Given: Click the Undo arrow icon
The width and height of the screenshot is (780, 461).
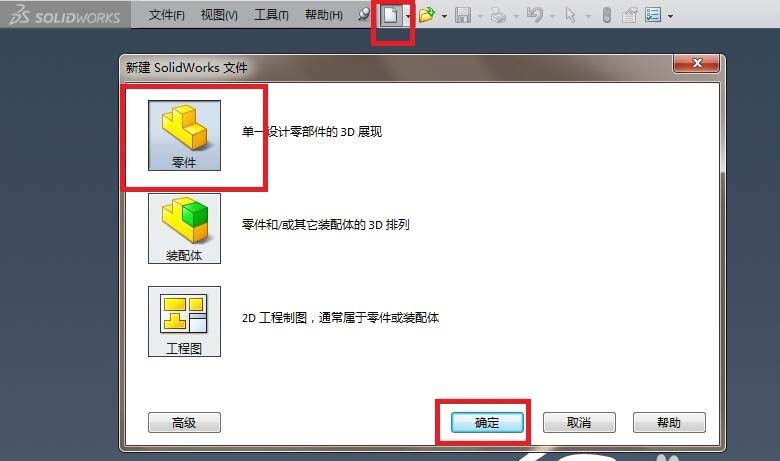Looking at the screenshot, I should click(x=535, y=15).
